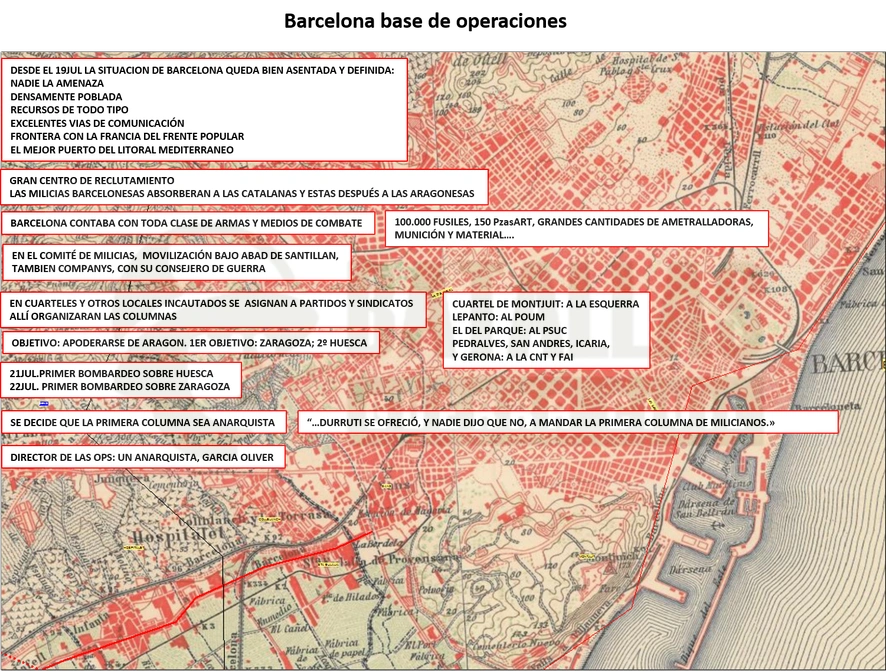Viewport: 886px width, 671px height.
Task: Select the thick red line near Hospitalet
Action: coord(186,596)
